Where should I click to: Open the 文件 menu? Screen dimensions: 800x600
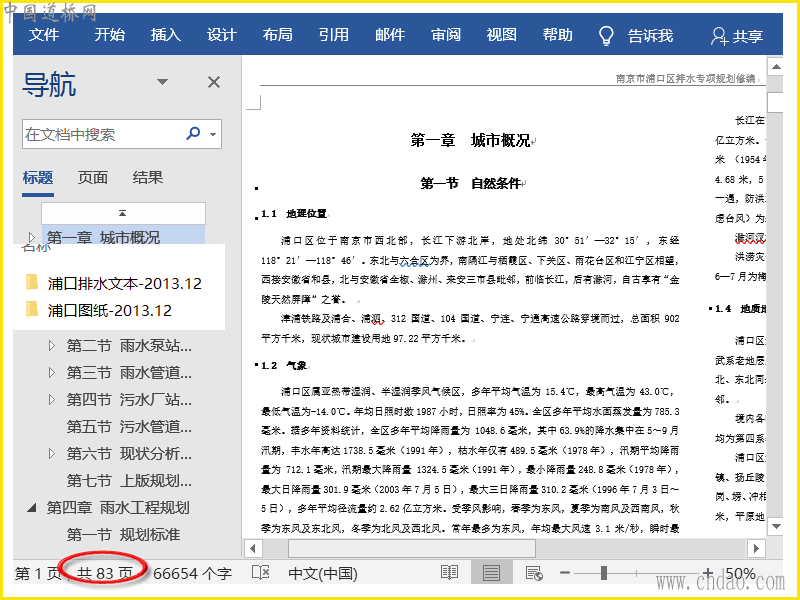(x=44, y=35)
